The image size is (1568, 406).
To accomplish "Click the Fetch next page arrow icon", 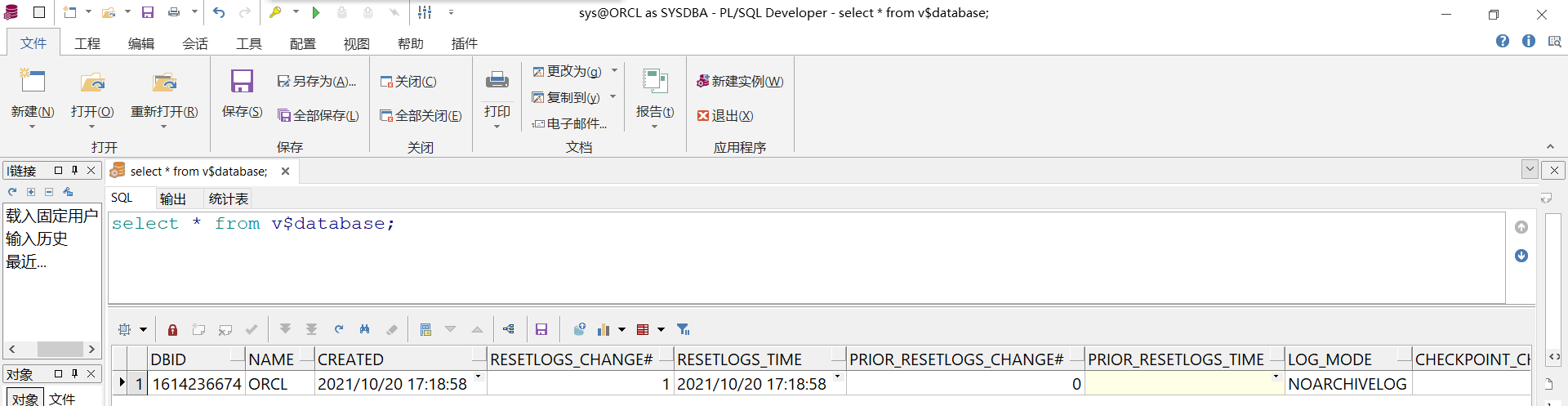I will point(285,329).
